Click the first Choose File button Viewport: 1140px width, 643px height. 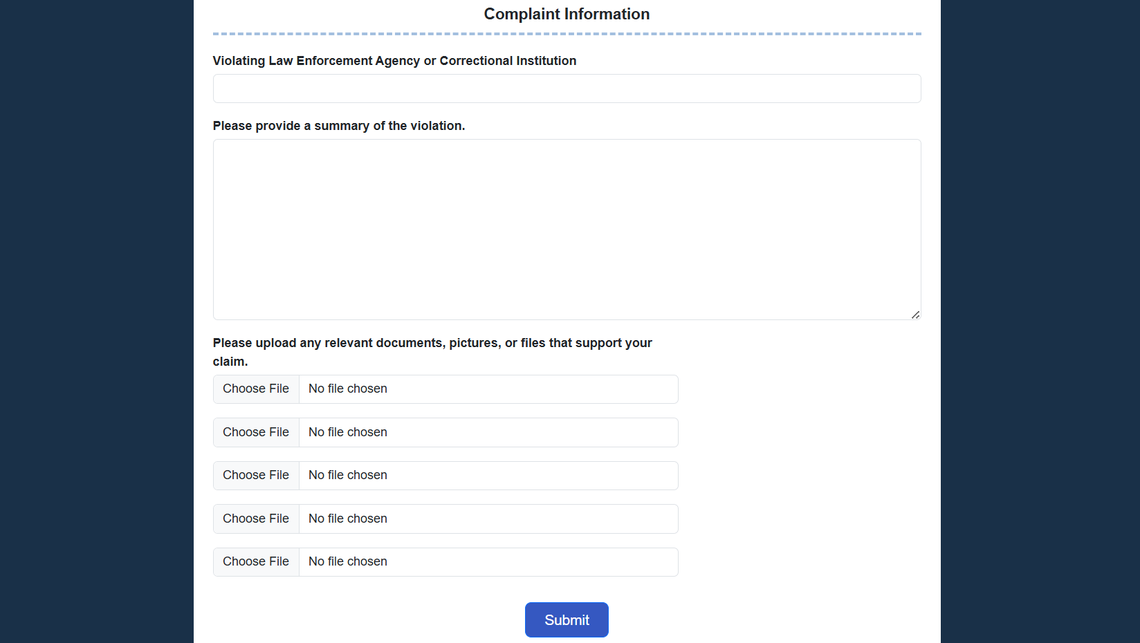pos(255,388)
